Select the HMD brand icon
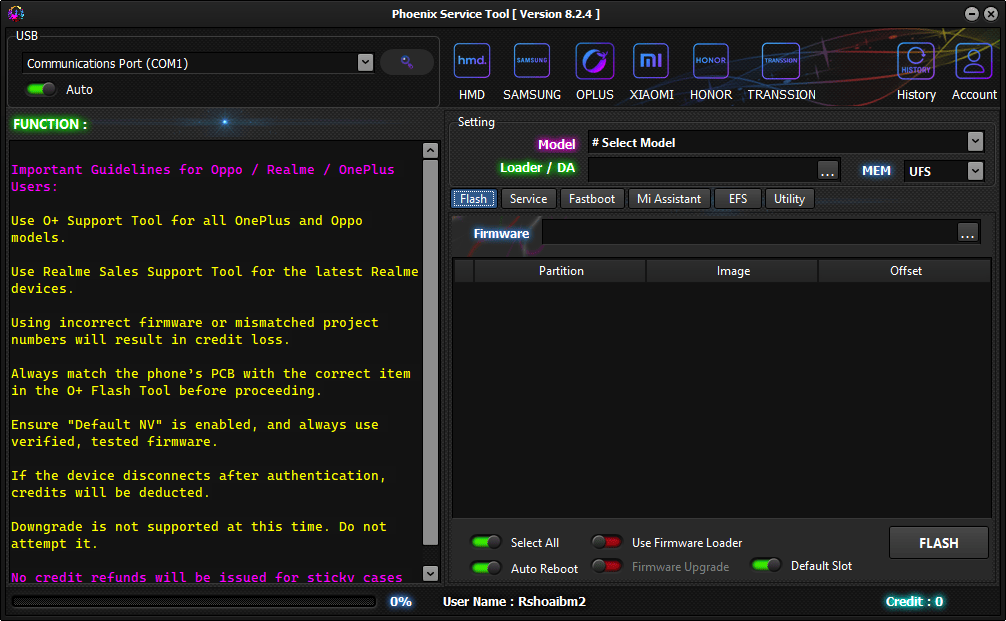This screenshot has width=1006, height=621. click(471, 61)
